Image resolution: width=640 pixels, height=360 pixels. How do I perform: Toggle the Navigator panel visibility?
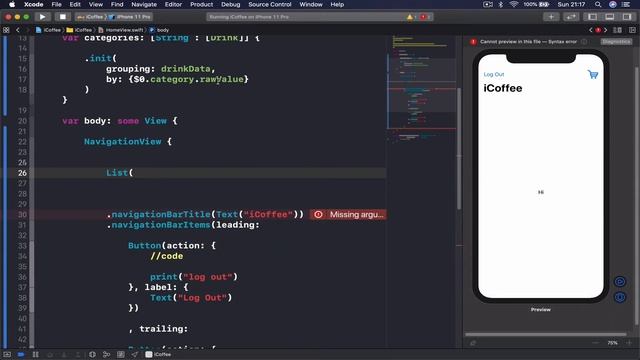(592, 17)
